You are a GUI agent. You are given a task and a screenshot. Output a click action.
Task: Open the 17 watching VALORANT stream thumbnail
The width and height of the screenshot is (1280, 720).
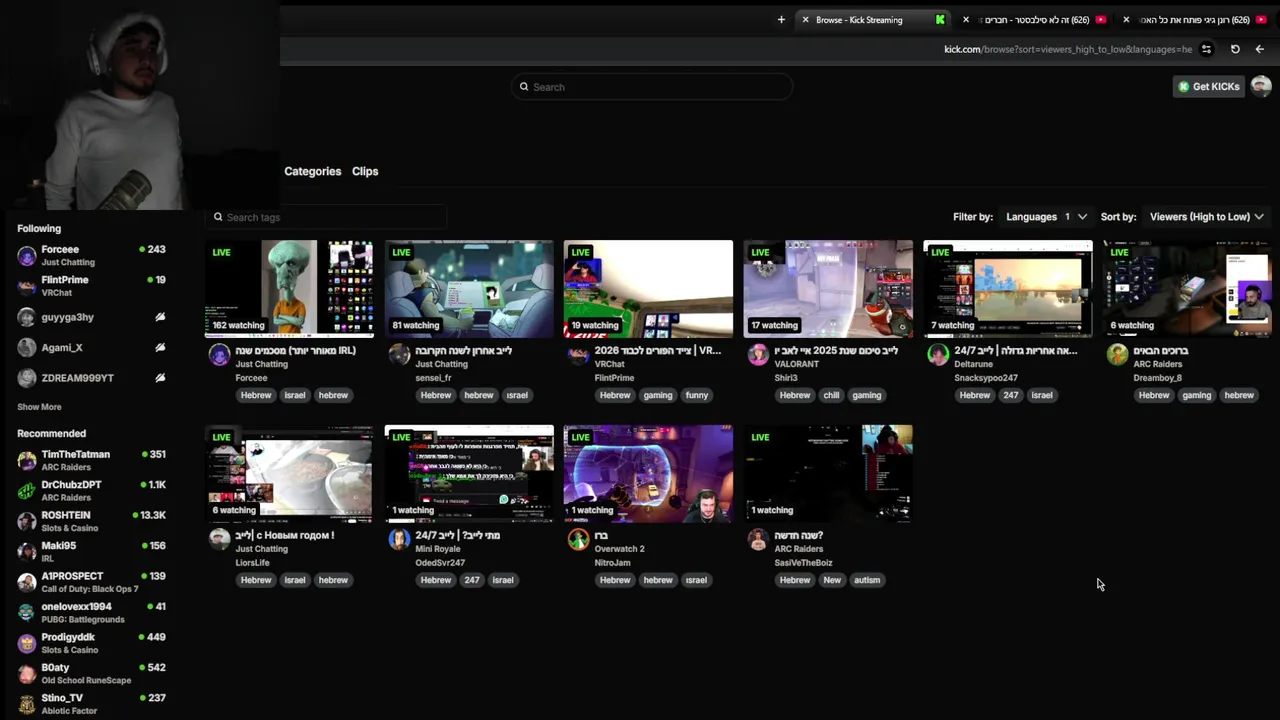(x=828, y=289)
